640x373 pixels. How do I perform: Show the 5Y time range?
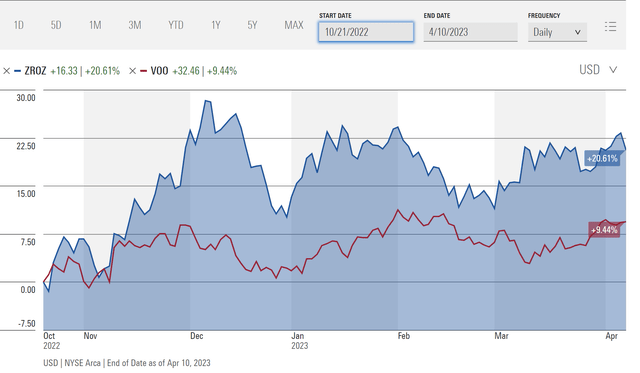click(252, 25)
